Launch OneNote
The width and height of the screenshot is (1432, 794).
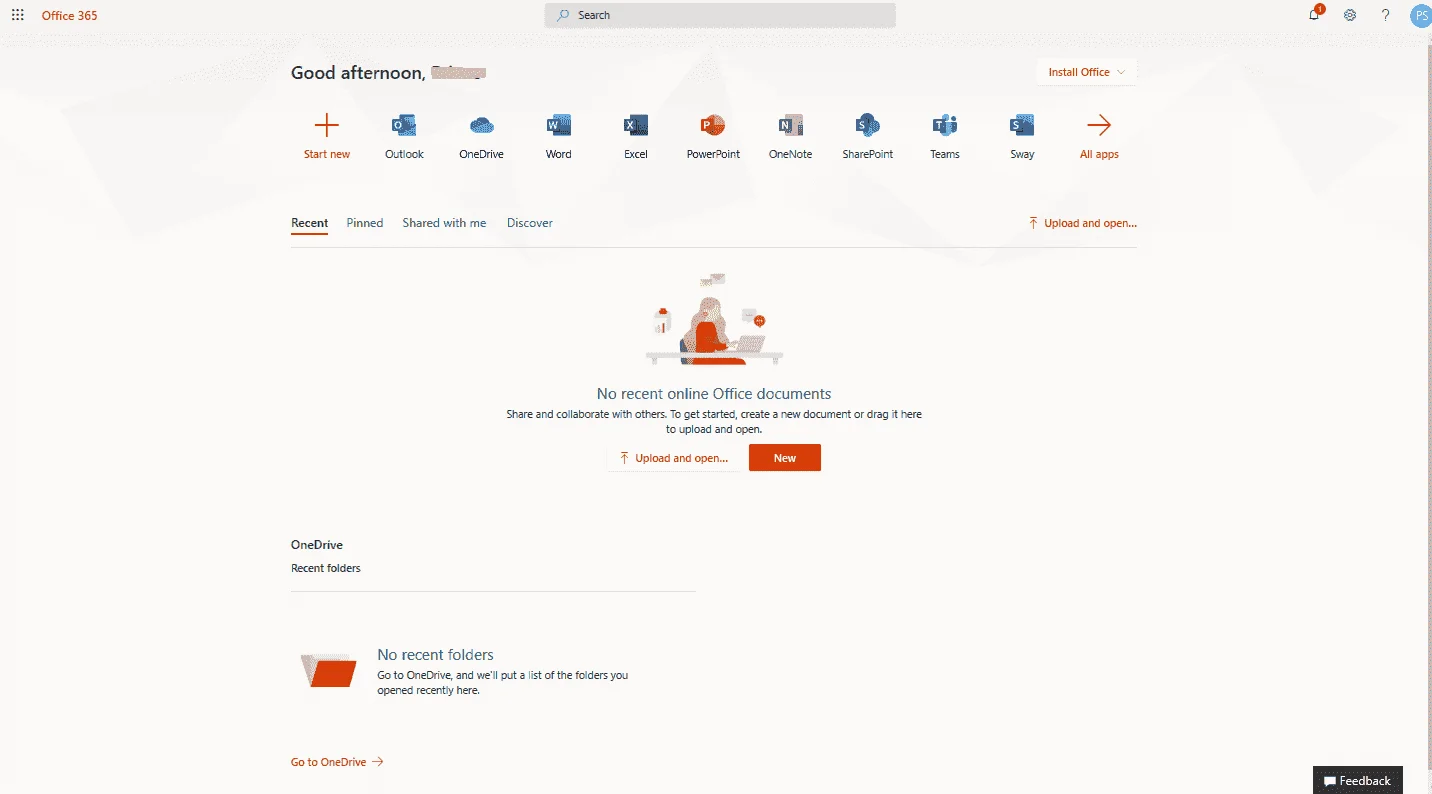(790, 135)
